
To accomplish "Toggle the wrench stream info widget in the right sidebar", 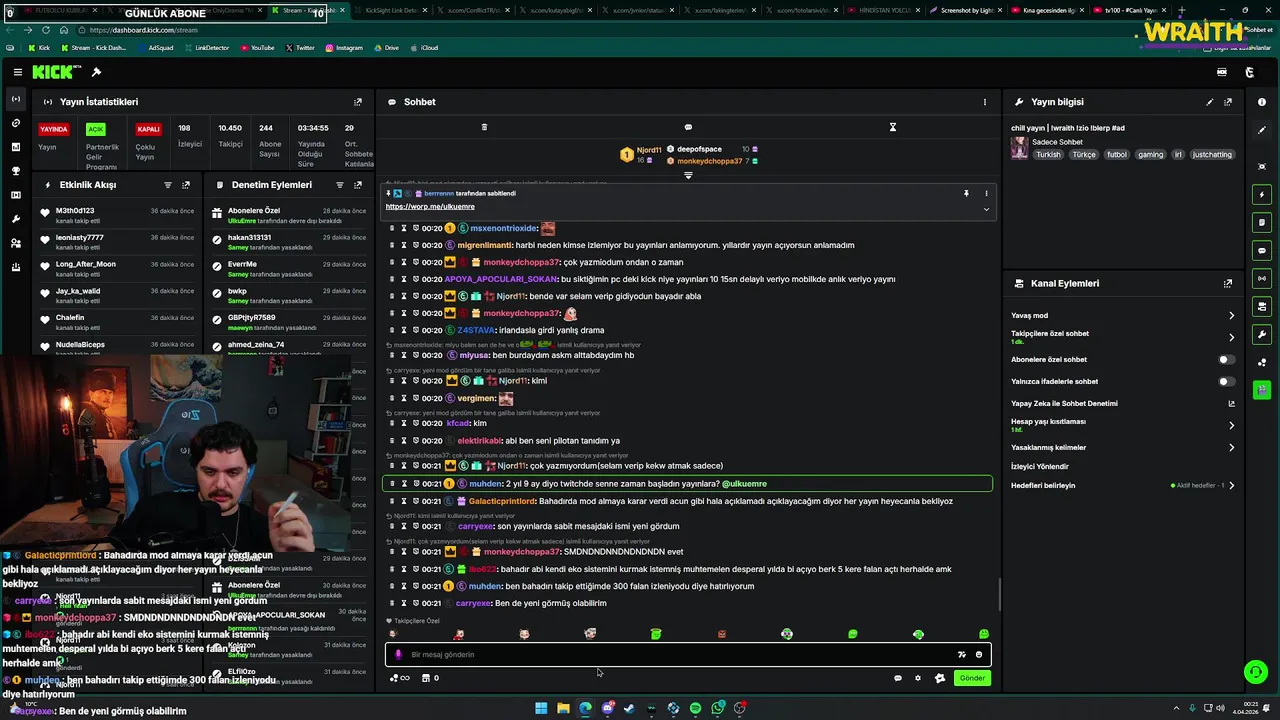I will 1262,334.
